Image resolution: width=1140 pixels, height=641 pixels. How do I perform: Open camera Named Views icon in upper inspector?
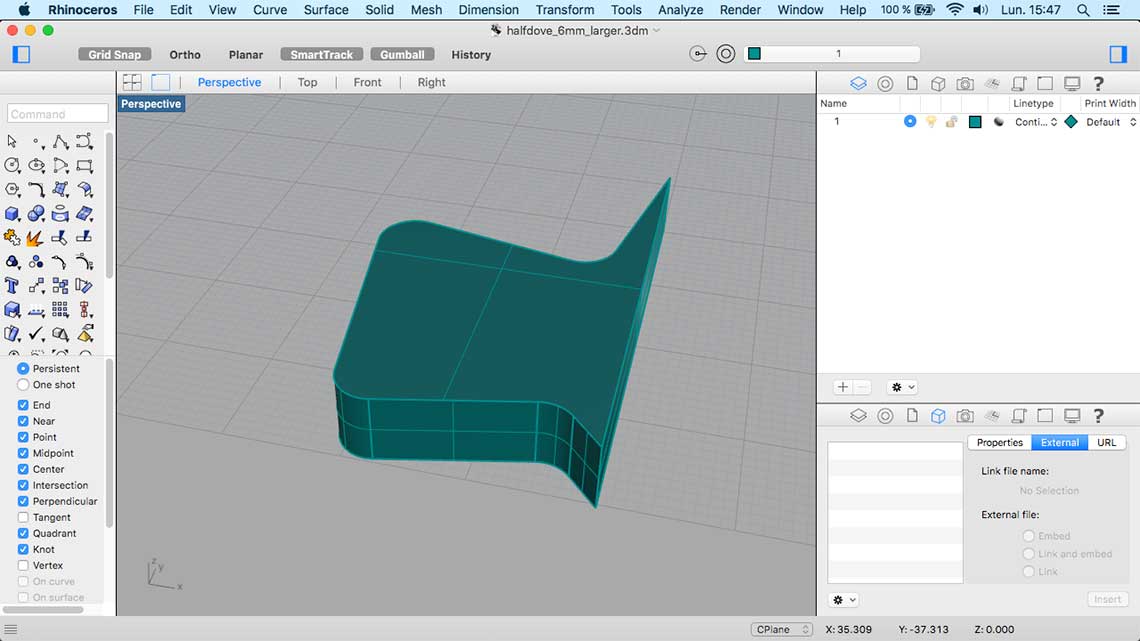965,84
